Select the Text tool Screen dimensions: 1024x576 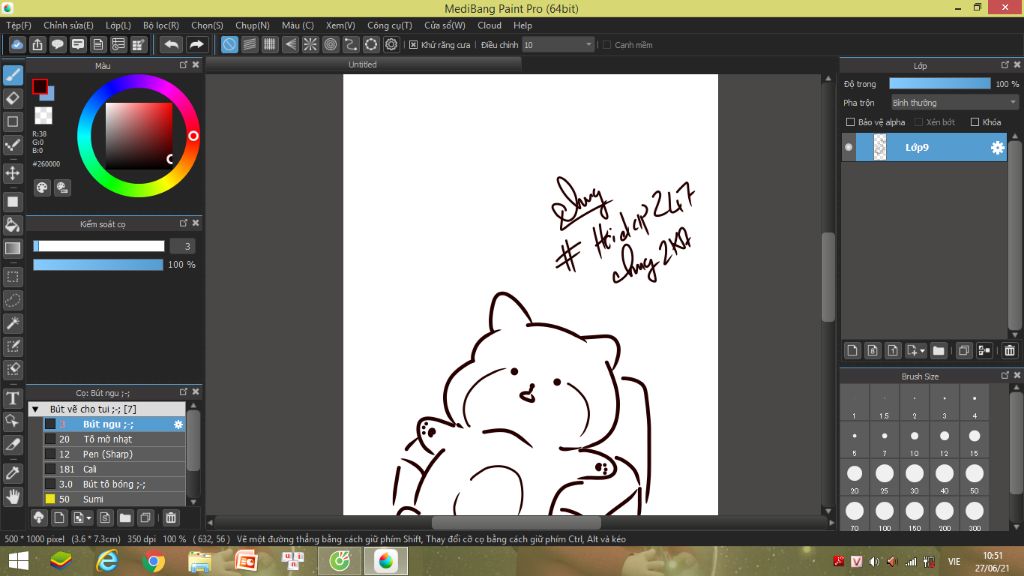pos(12,398)
